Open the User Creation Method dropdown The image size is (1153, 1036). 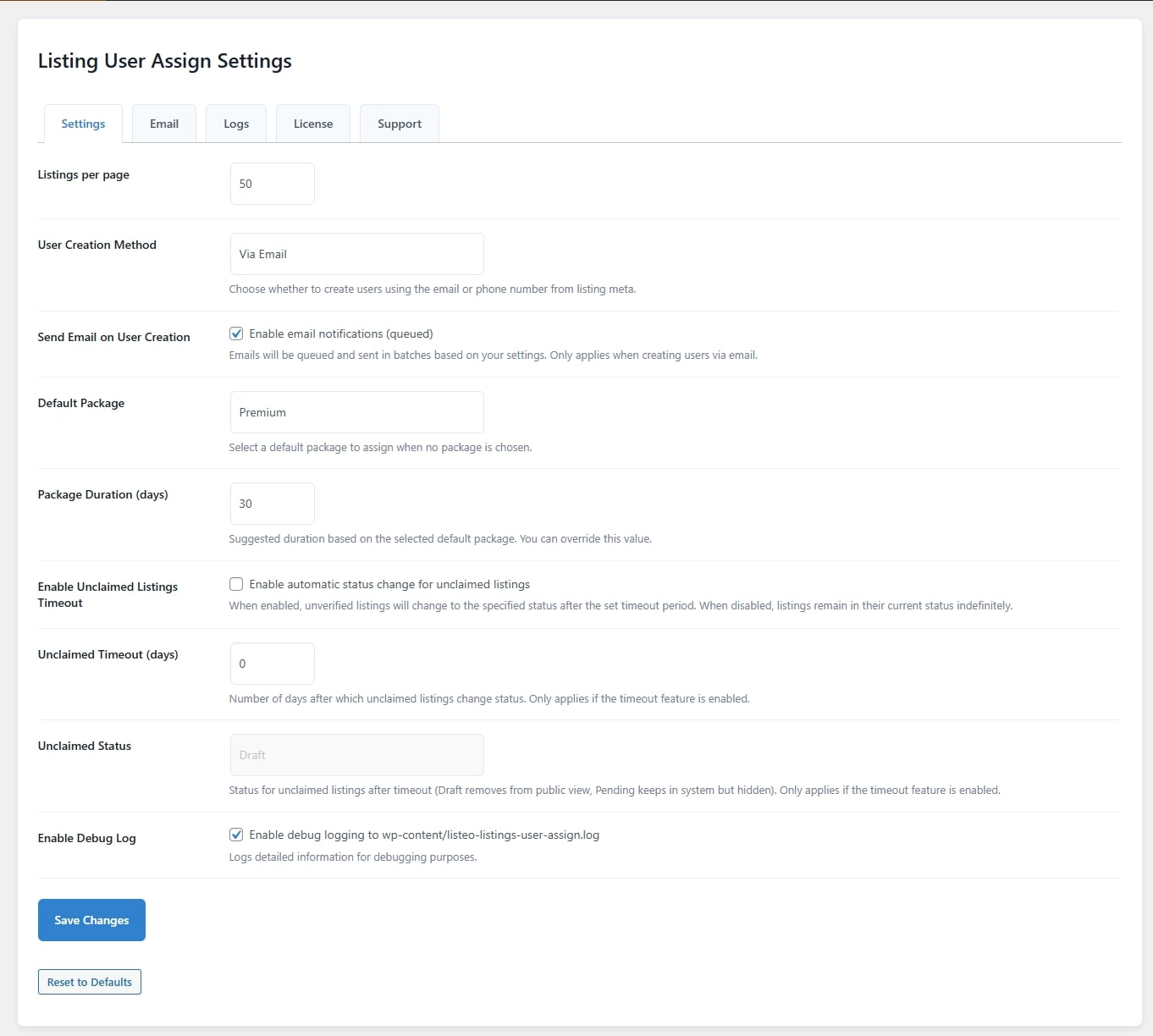[x=356, y=254]
